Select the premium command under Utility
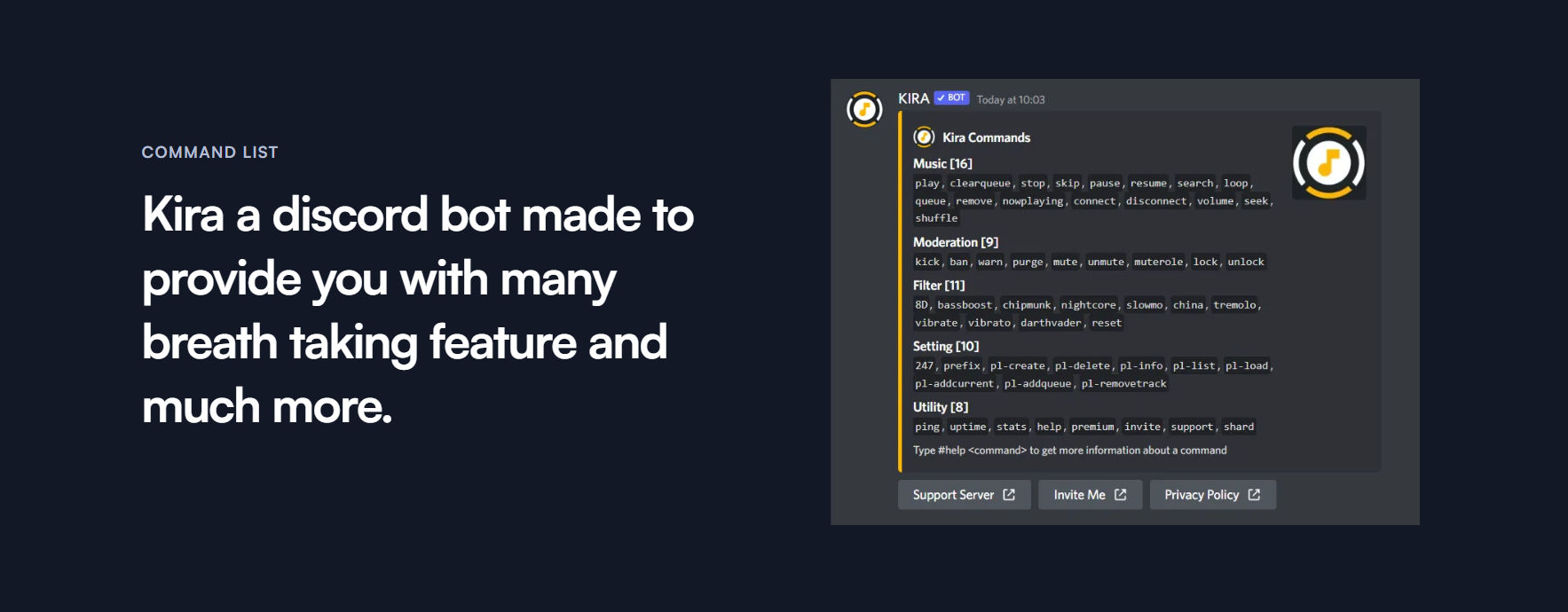 pyautogui.click(x=1093, y=426)
